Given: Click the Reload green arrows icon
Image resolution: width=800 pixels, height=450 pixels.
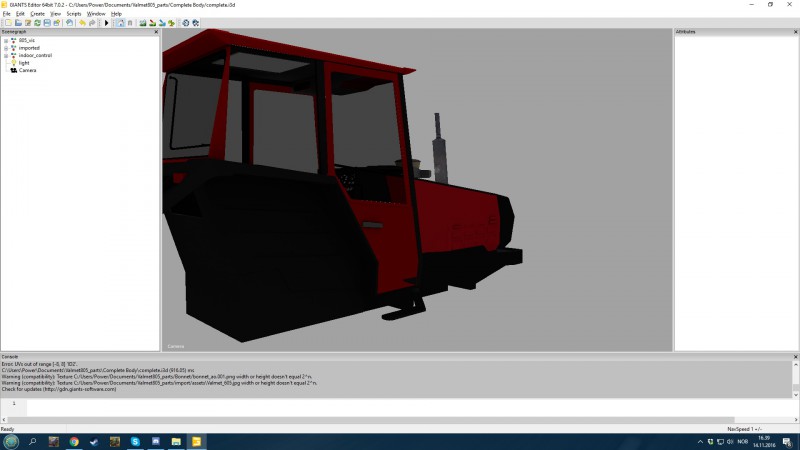Looking at the screenshot, I should (37, 23).
